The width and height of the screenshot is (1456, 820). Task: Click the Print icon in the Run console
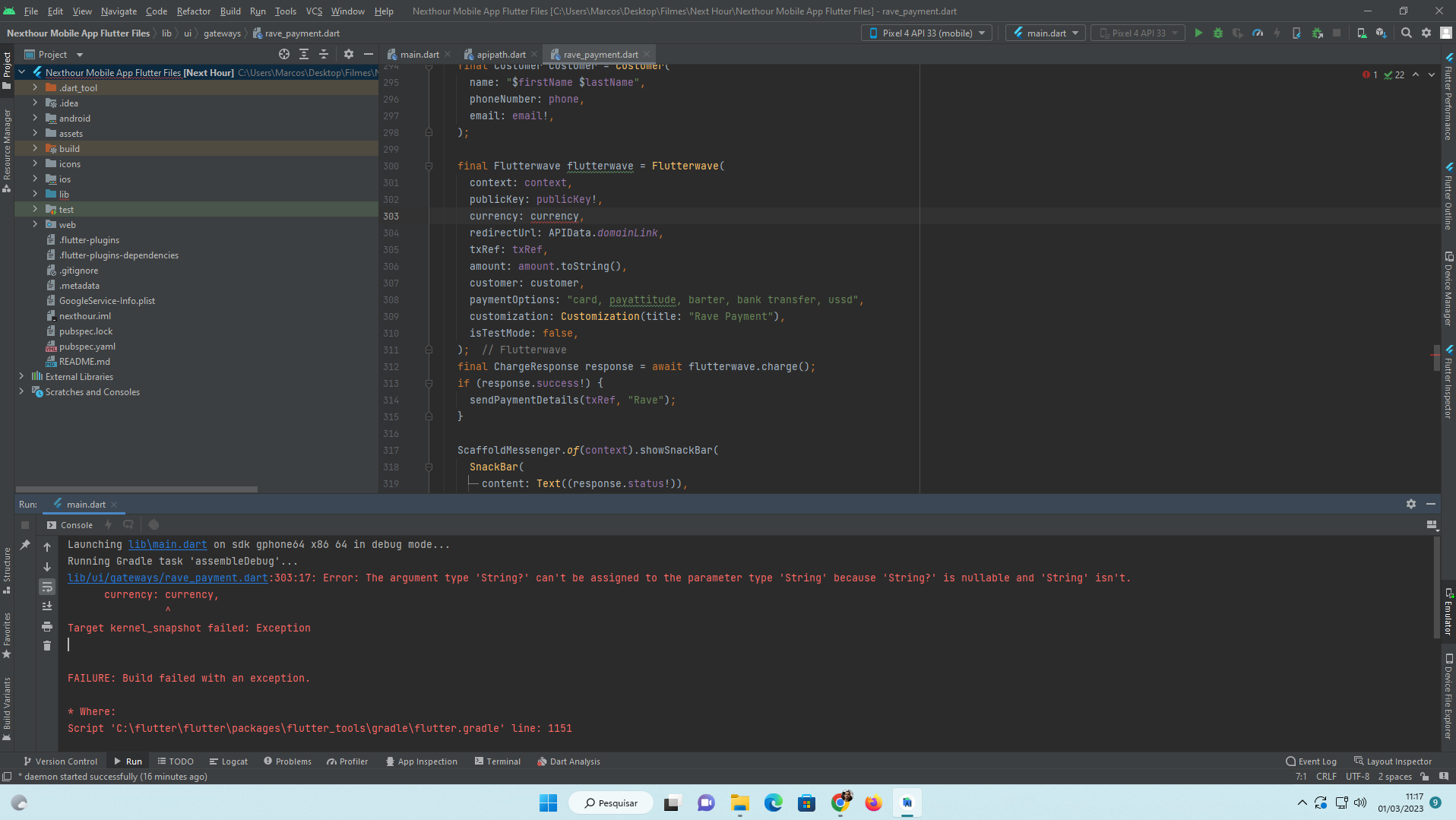(x=47, y=626)
